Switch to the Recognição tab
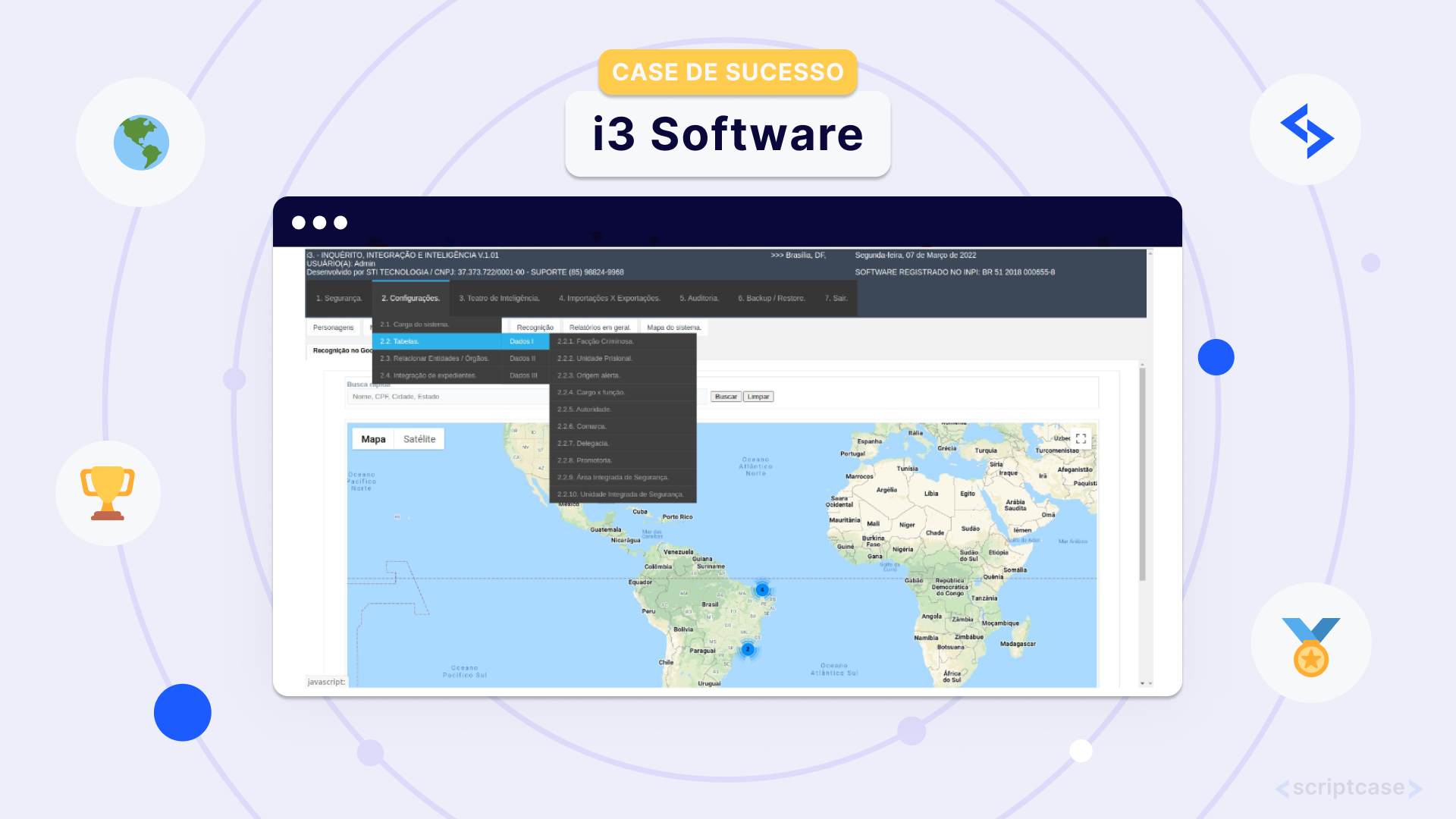1456x819 pixels. (535, 328)
